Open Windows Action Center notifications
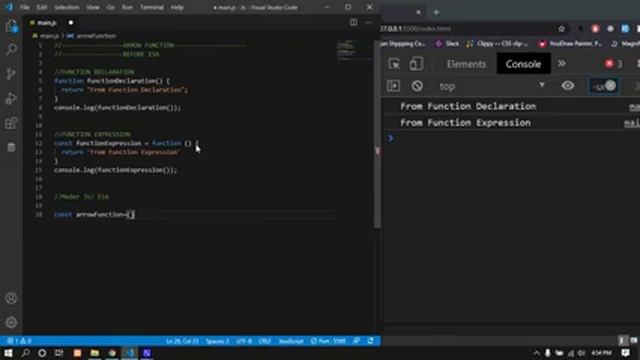The image size is (640, 360). 626,353
